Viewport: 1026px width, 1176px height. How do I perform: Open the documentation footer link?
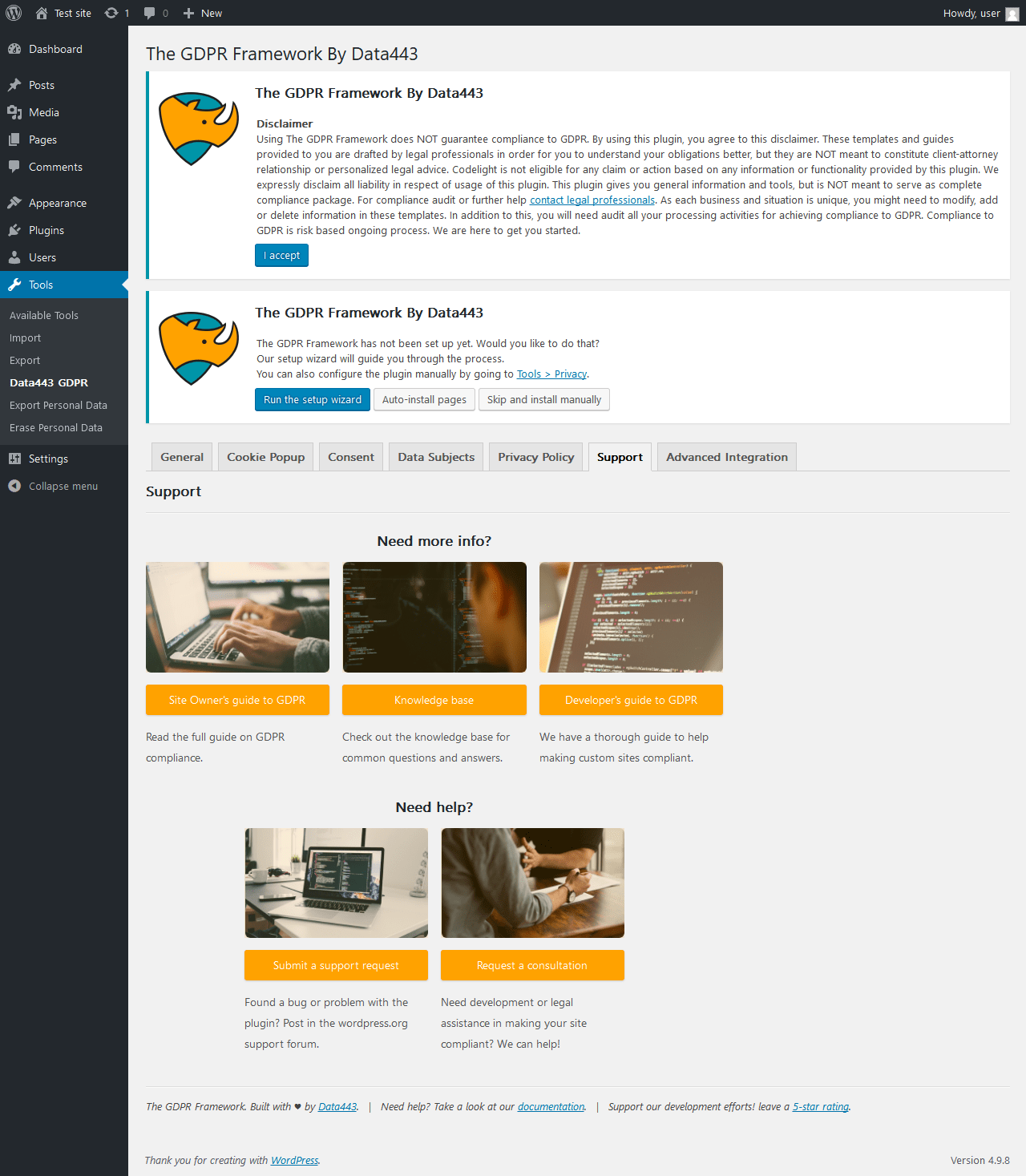551,1107
